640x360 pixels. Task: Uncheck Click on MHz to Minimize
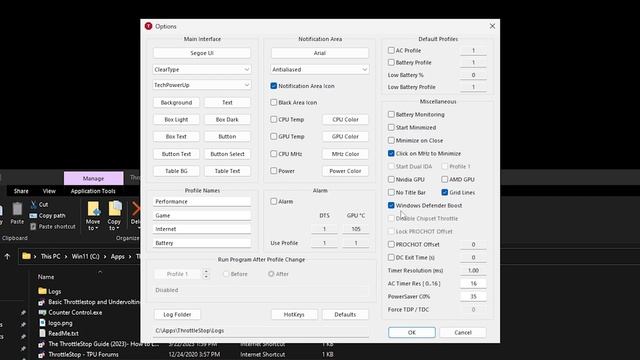pyautogui.click(x=391, y=153)
